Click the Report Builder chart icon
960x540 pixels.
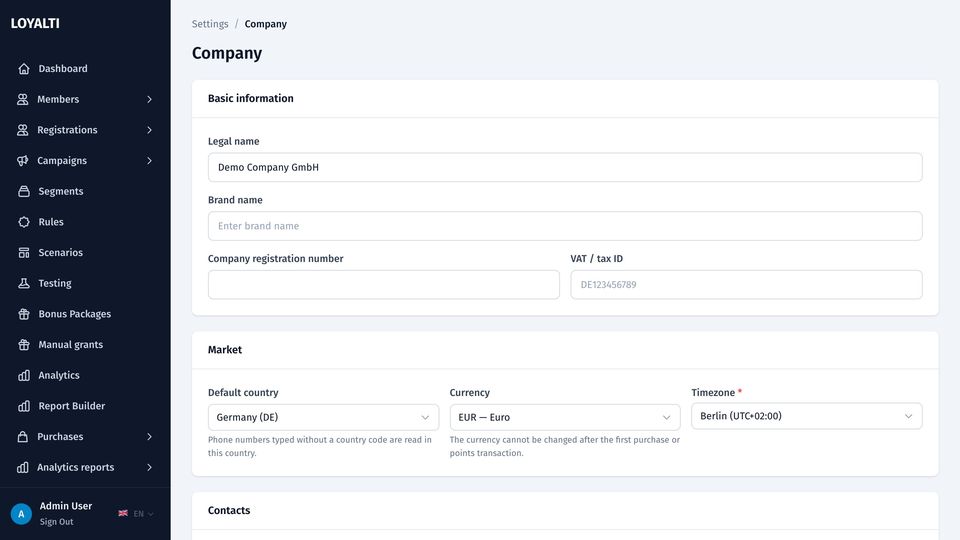(x=24, y=406)
